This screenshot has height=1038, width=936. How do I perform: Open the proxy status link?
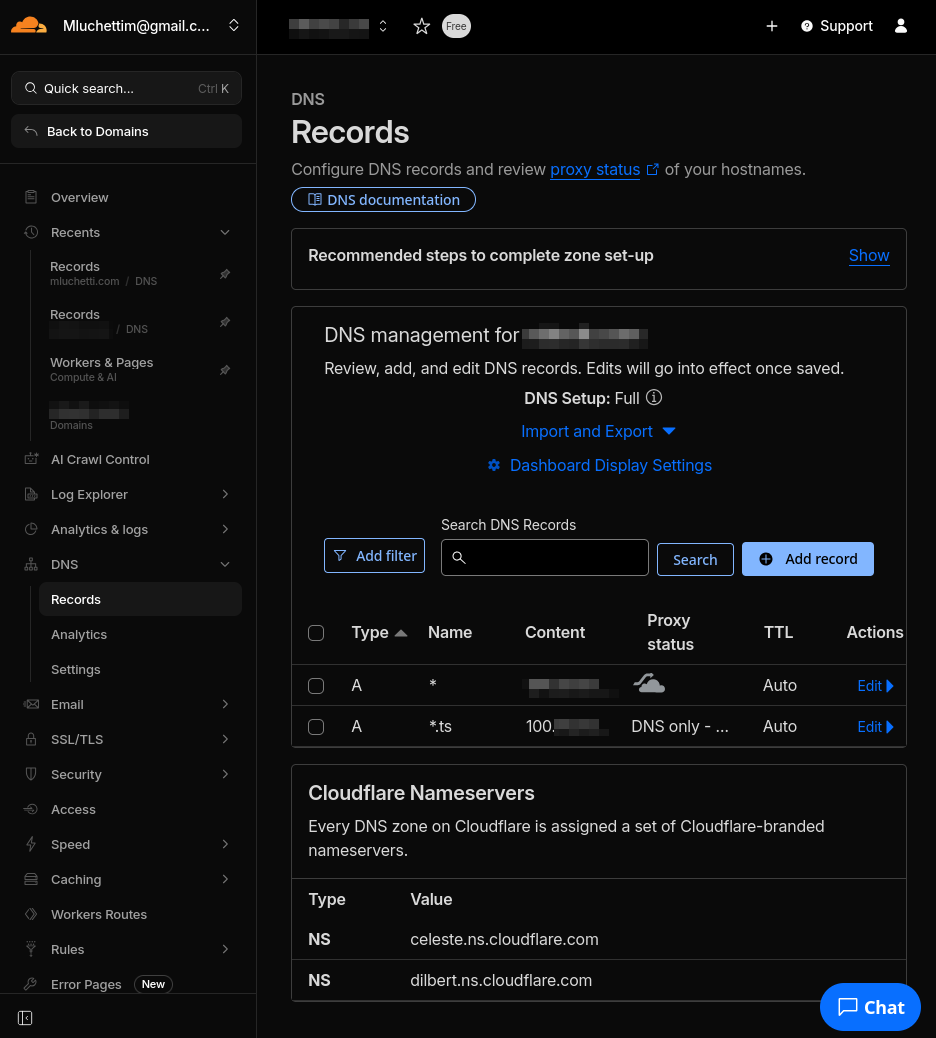(x=595, y=170)
